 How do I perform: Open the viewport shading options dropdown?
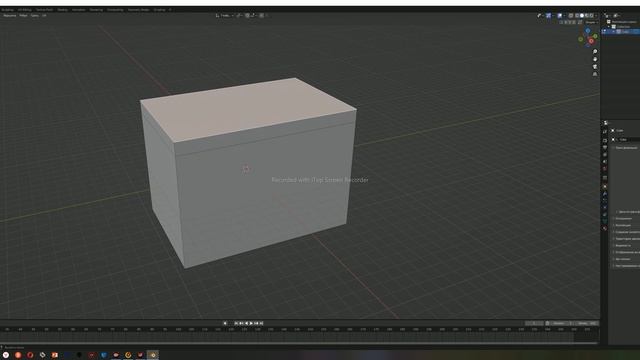[x=596, y=16]
